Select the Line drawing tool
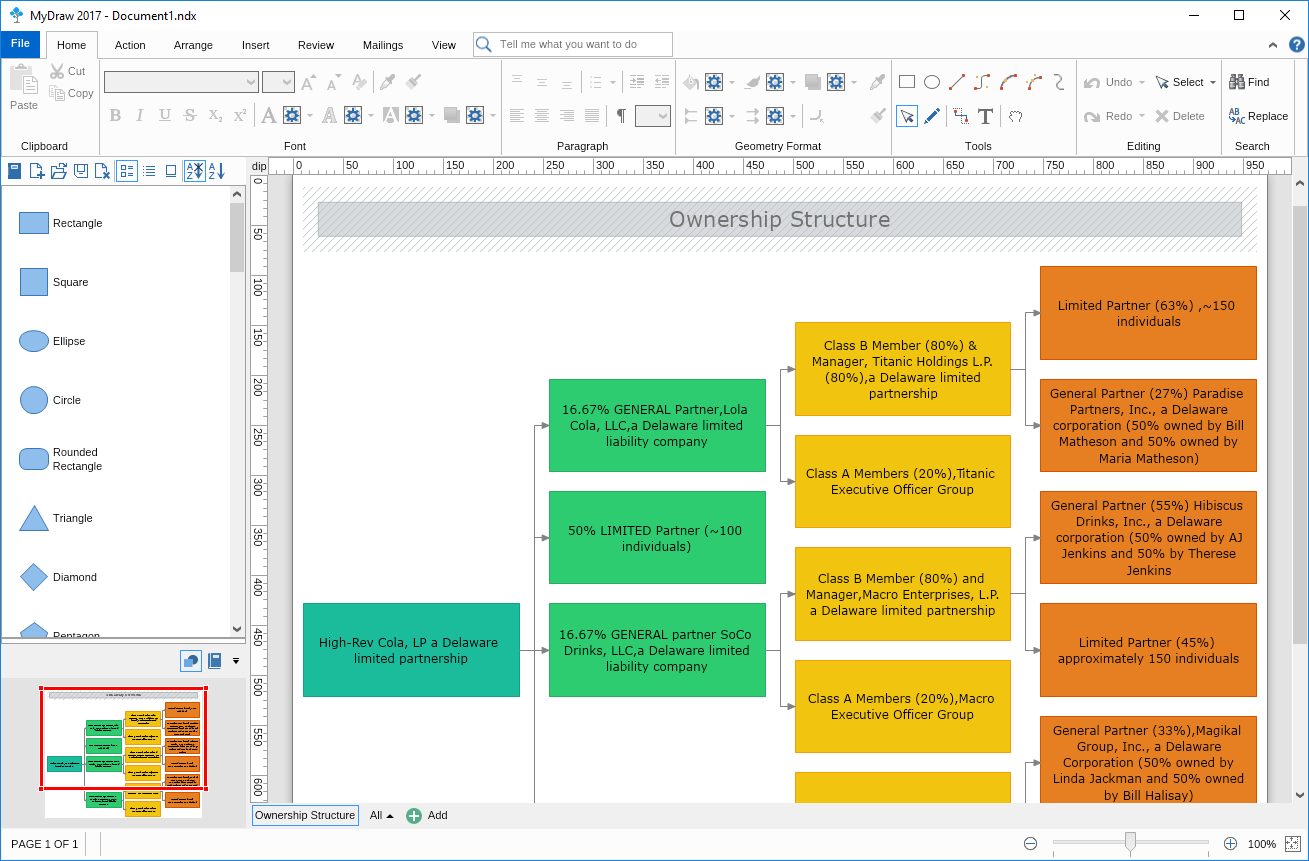 957,82
